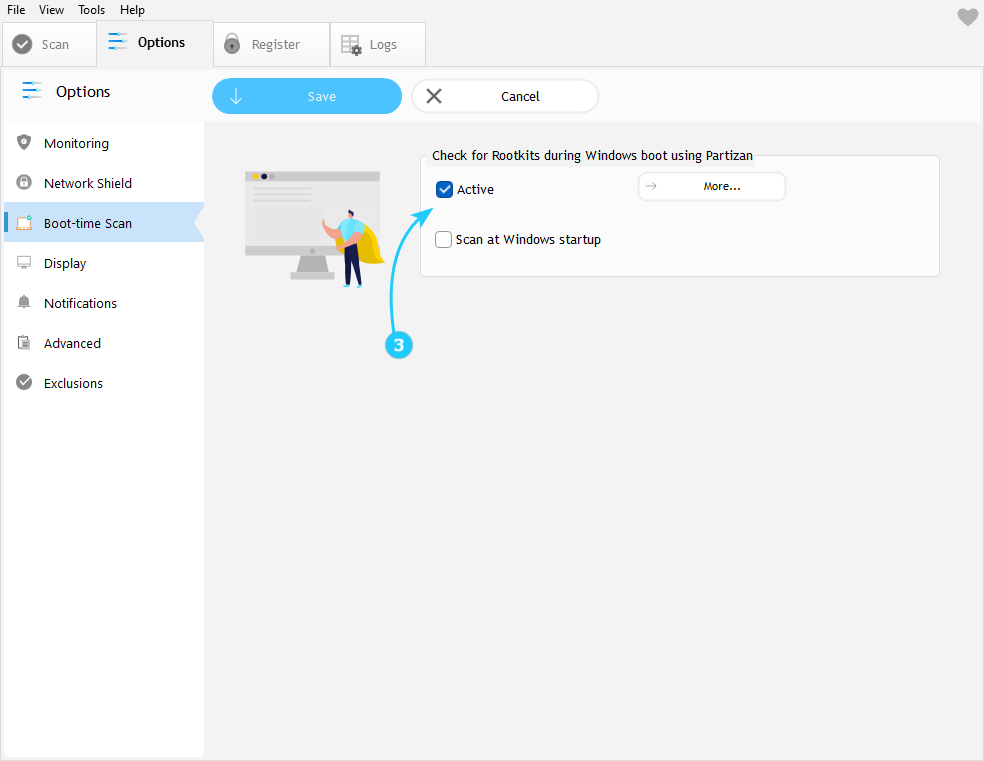Uncheck the Active checkbox

point(445,189)
